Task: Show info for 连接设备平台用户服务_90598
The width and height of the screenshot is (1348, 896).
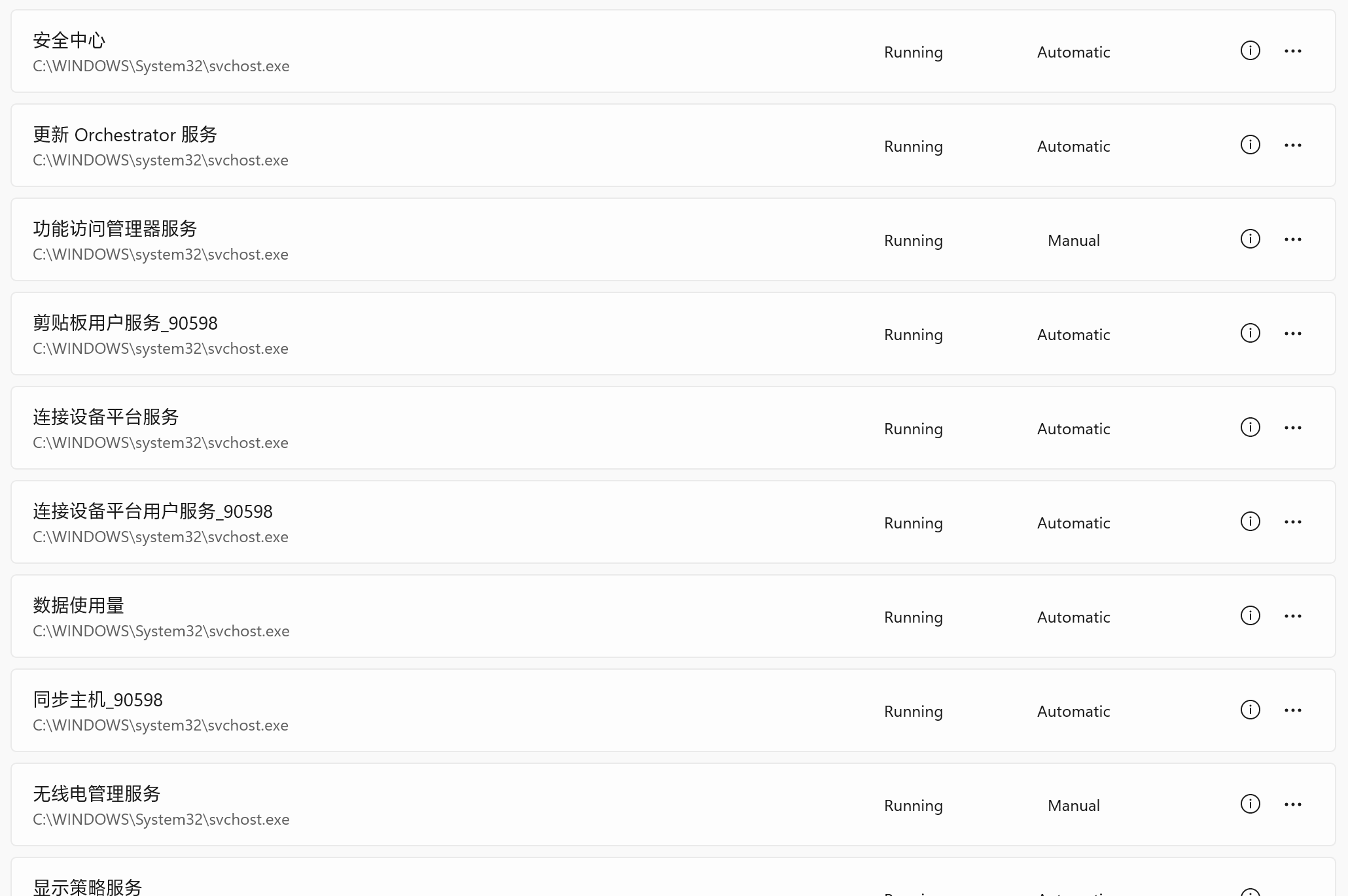Action: (x=1250, y=522)
